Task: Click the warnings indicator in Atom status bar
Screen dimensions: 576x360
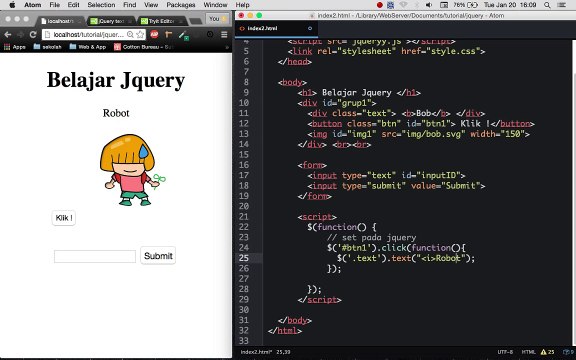Action: 547,352
